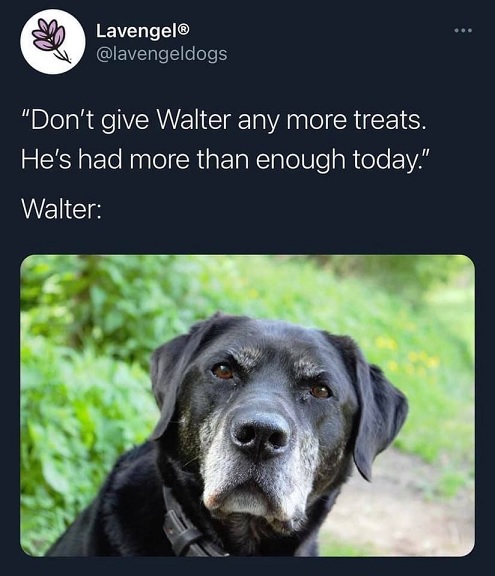This screenshot has width=495, height=576.
Task: Click the "Walter:" caption text
Action: [61, 209]
